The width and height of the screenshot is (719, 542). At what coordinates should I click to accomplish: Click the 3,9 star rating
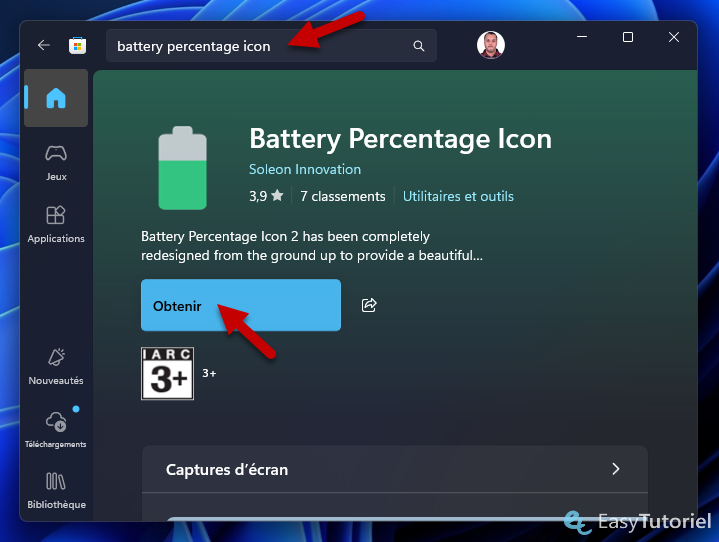(266, 196)
